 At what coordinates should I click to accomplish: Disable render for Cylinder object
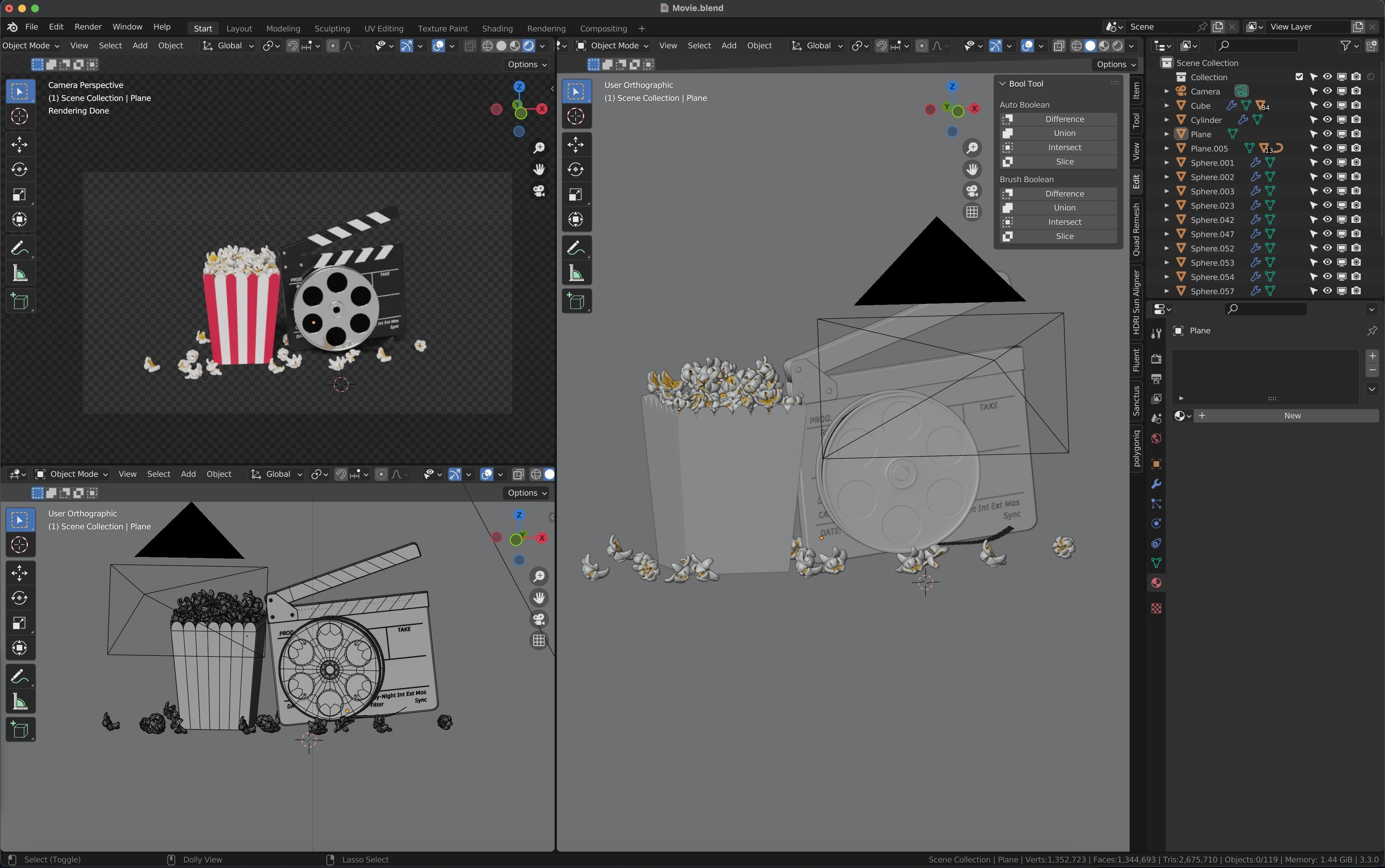[x=1356, y=120]
